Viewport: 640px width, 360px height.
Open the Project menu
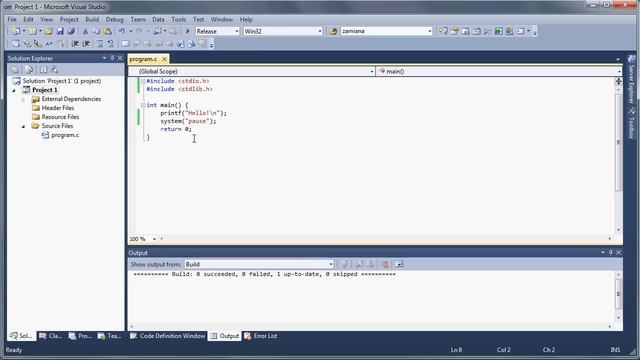(69, 20)
